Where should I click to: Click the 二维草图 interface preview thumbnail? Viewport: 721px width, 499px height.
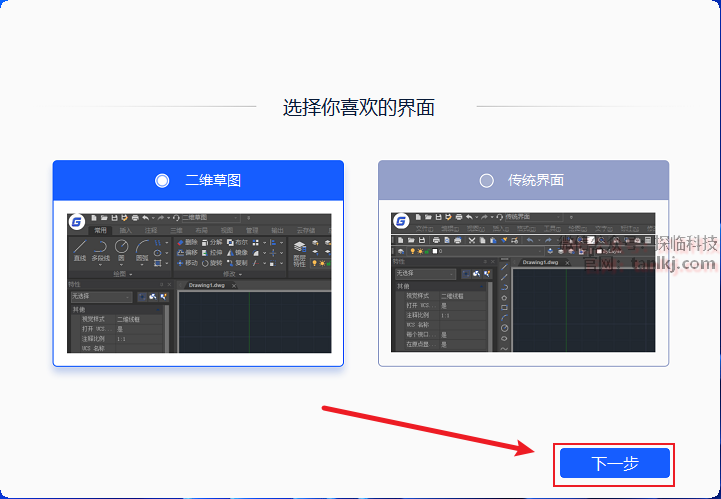pos(199,283)
